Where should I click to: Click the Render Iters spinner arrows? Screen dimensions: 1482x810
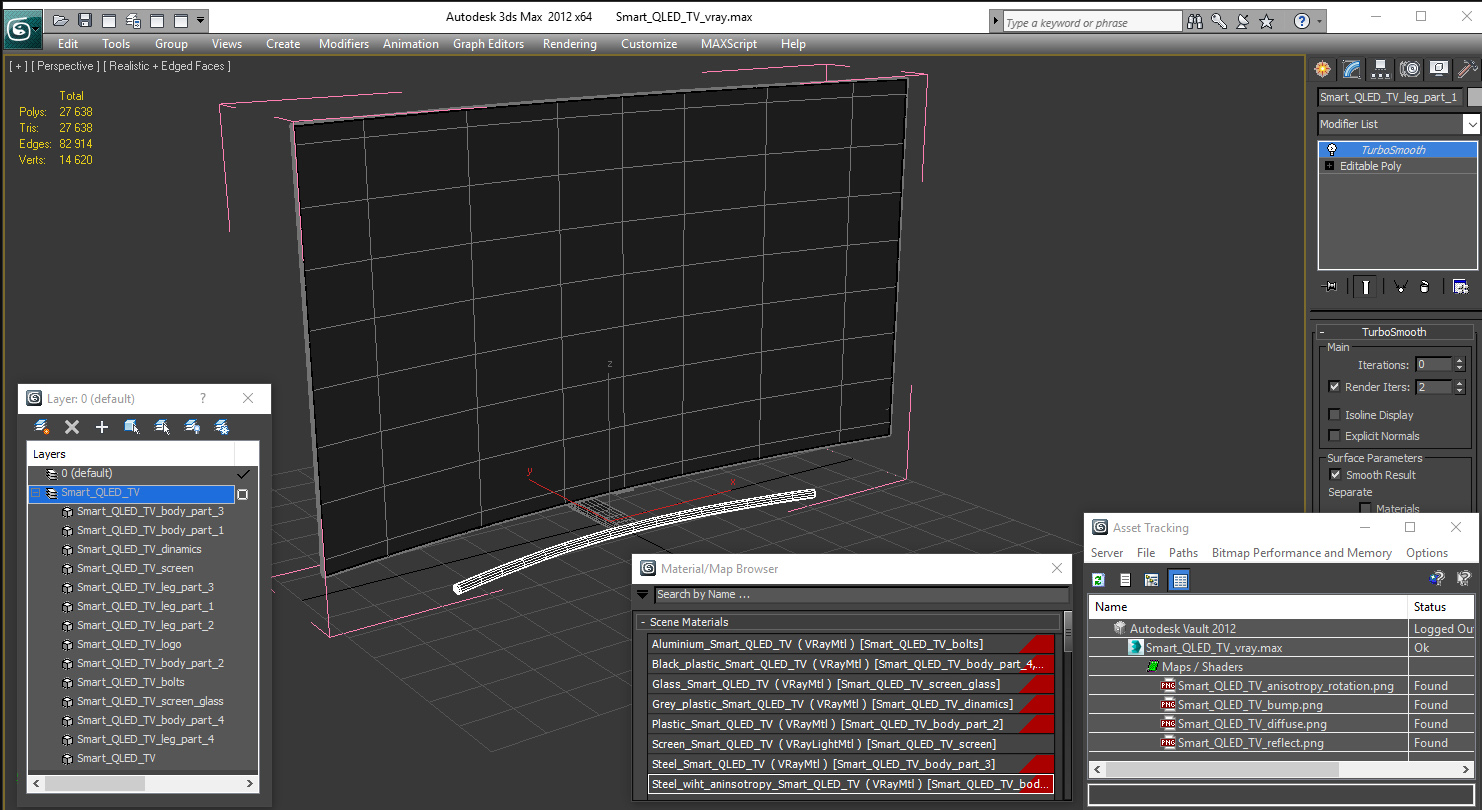[x=1459, y=387]
